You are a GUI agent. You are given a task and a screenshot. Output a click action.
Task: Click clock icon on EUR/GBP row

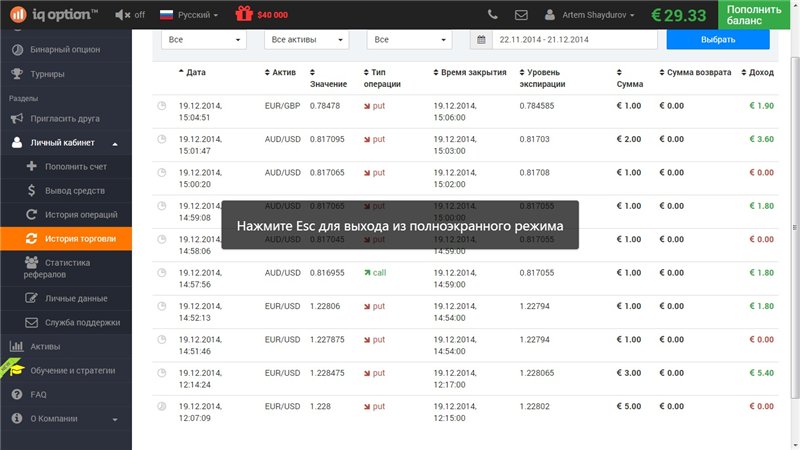pyautogui.click(x=163, y=106)
